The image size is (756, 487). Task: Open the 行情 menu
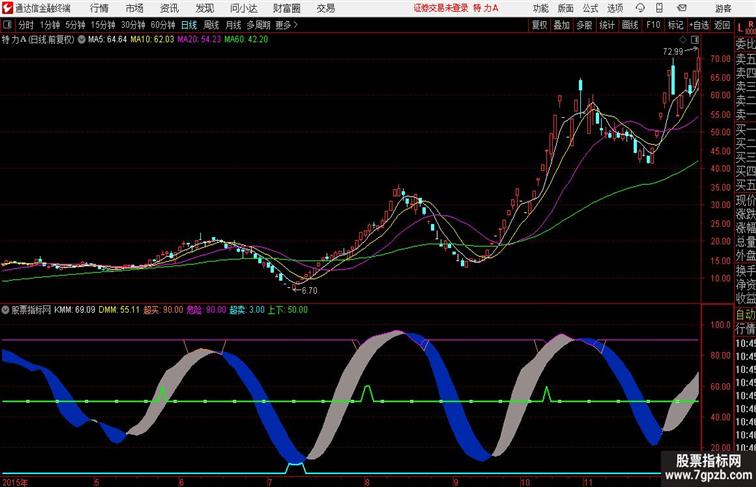99,8
